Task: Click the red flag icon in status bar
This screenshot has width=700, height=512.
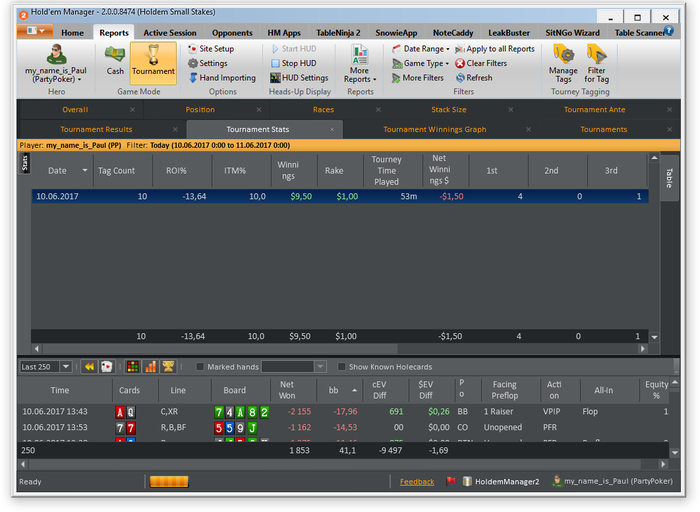Action: [x=451, y=481]
